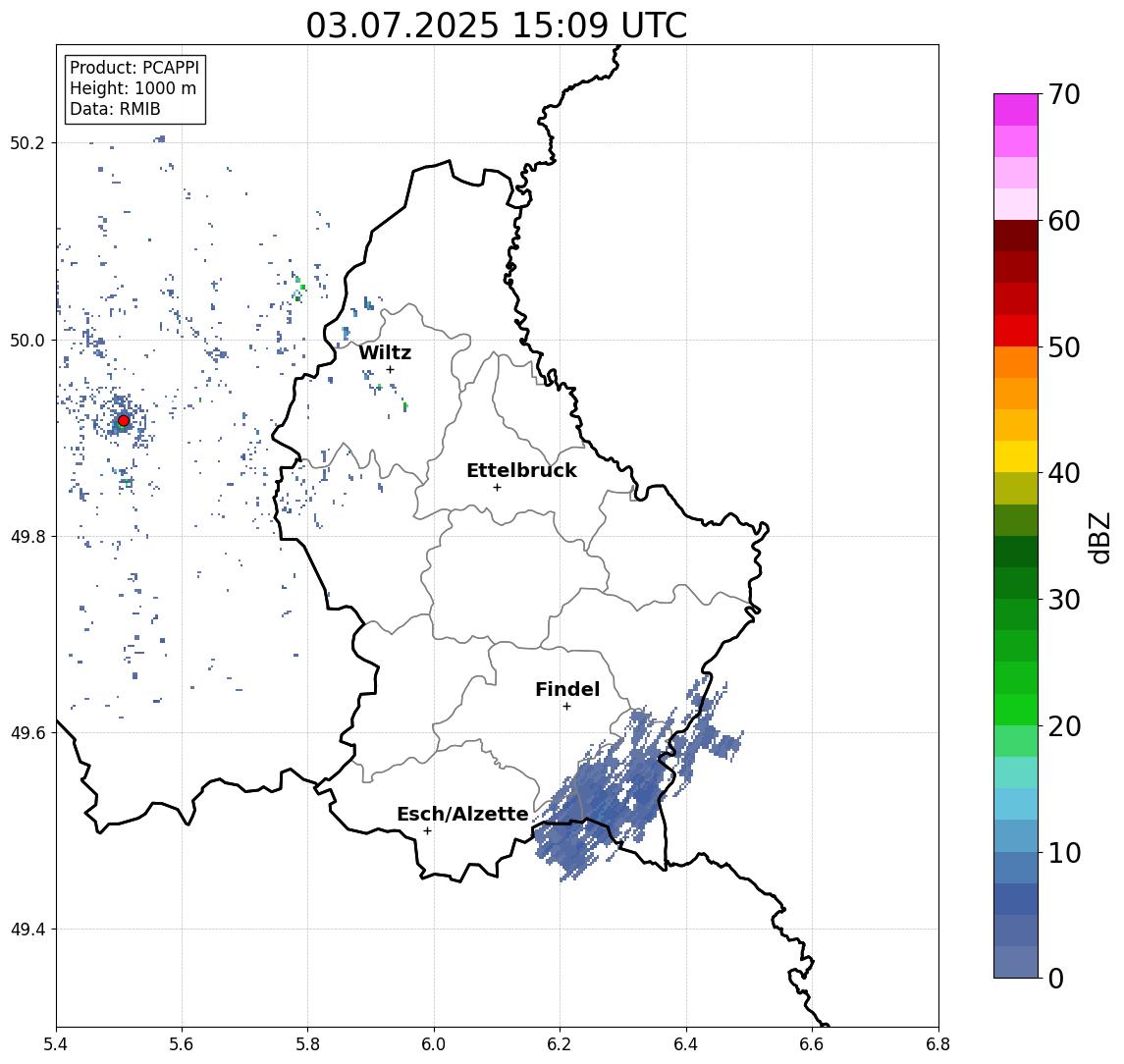1124x1064 pixels.
Task: Click the colorbar tick label 70
Action: tap(1064, 94)
